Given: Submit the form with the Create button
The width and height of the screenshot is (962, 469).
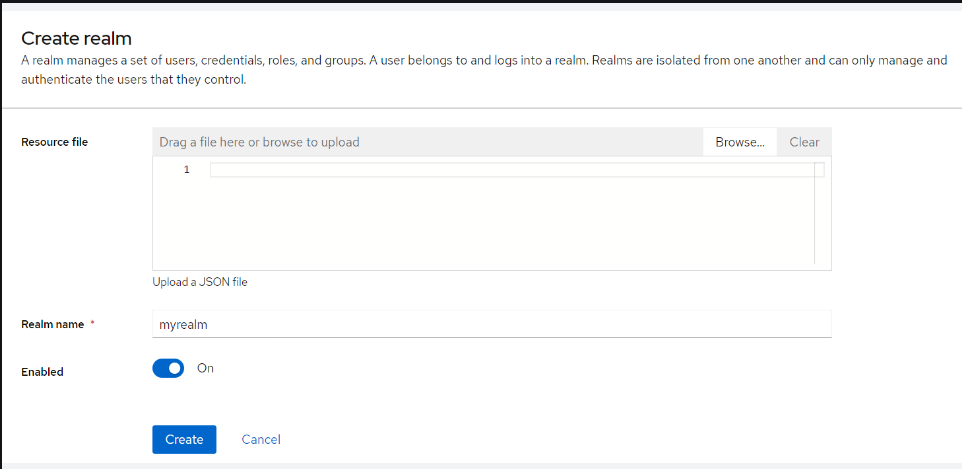Looking at the screenshot, I should coord(184,439).
